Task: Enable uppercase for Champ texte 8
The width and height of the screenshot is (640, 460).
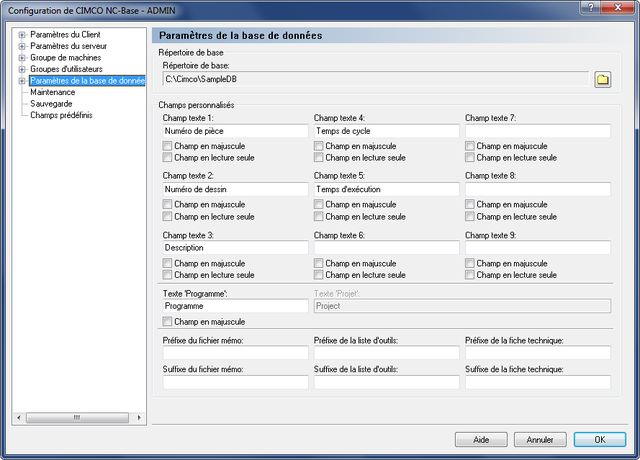Action: click(470, 204)
